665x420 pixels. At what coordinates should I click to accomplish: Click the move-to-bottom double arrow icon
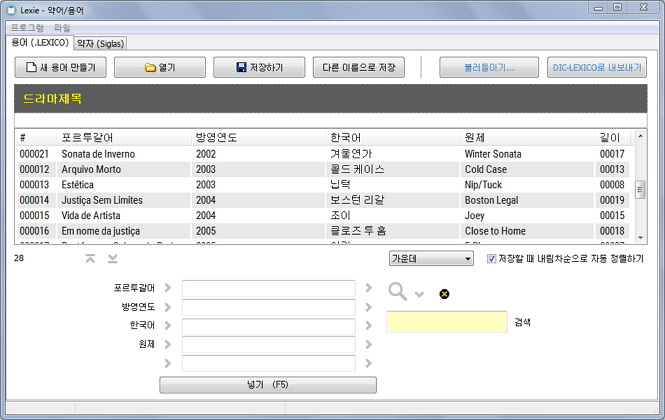pos(112,258)
